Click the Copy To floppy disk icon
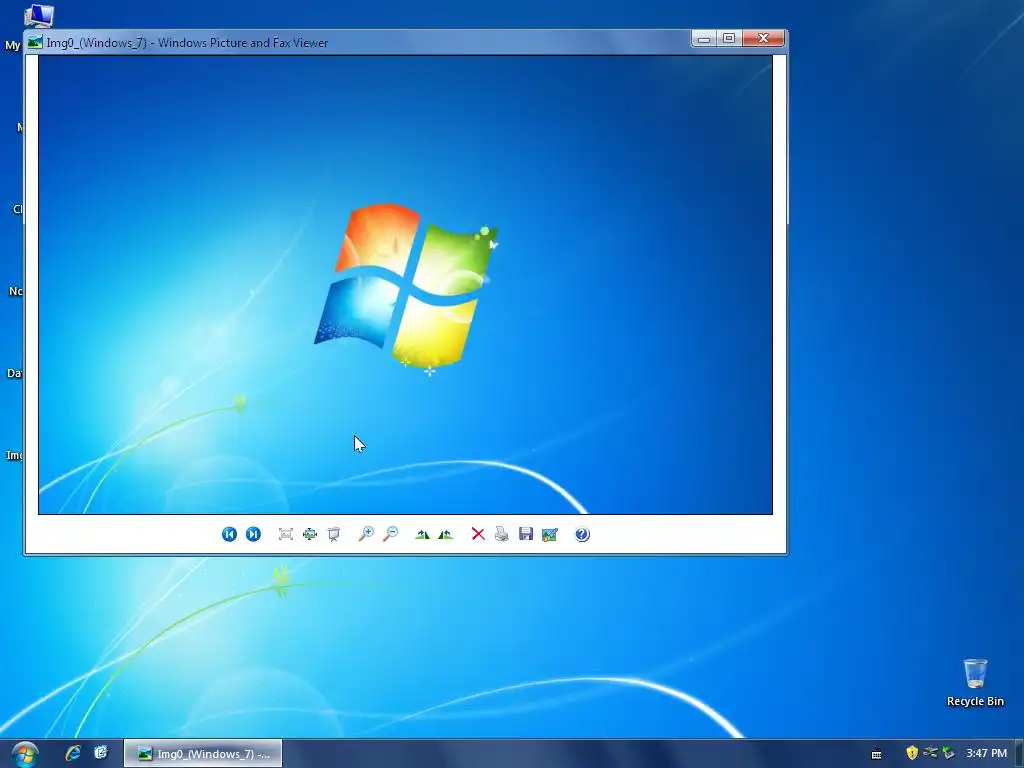 [526, 534]
